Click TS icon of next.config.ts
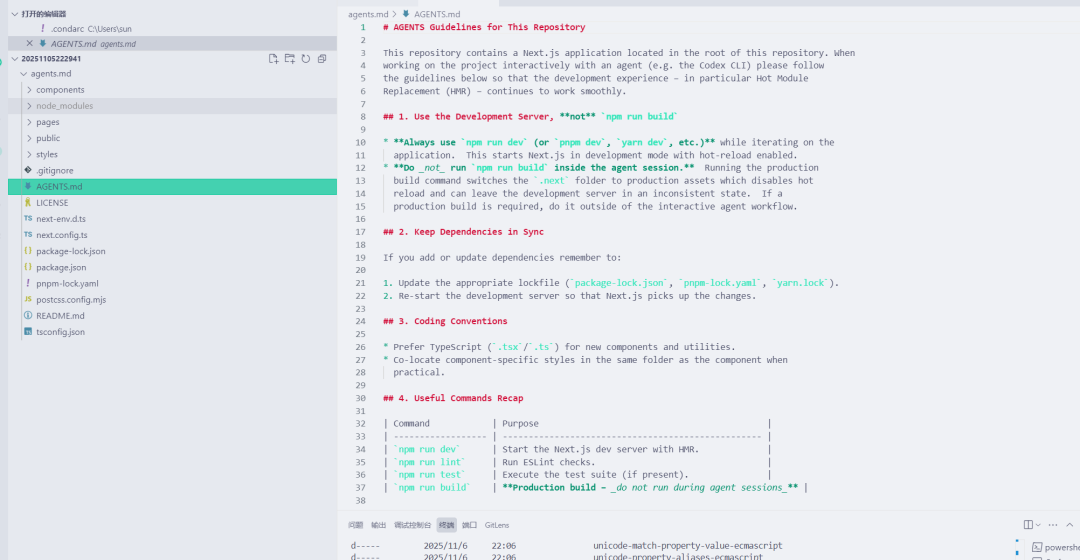 click(x=28, y=235)
